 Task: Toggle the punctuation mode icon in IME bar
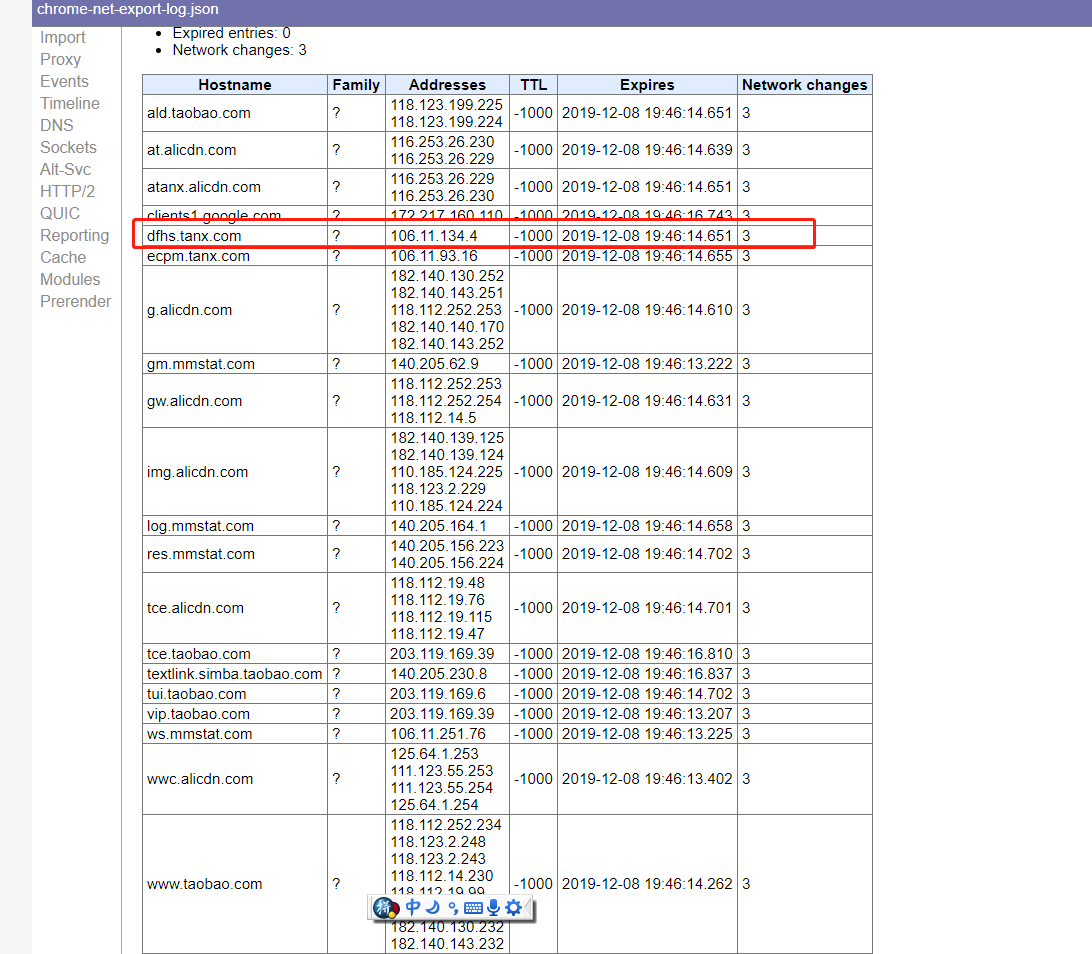point(453,907)
